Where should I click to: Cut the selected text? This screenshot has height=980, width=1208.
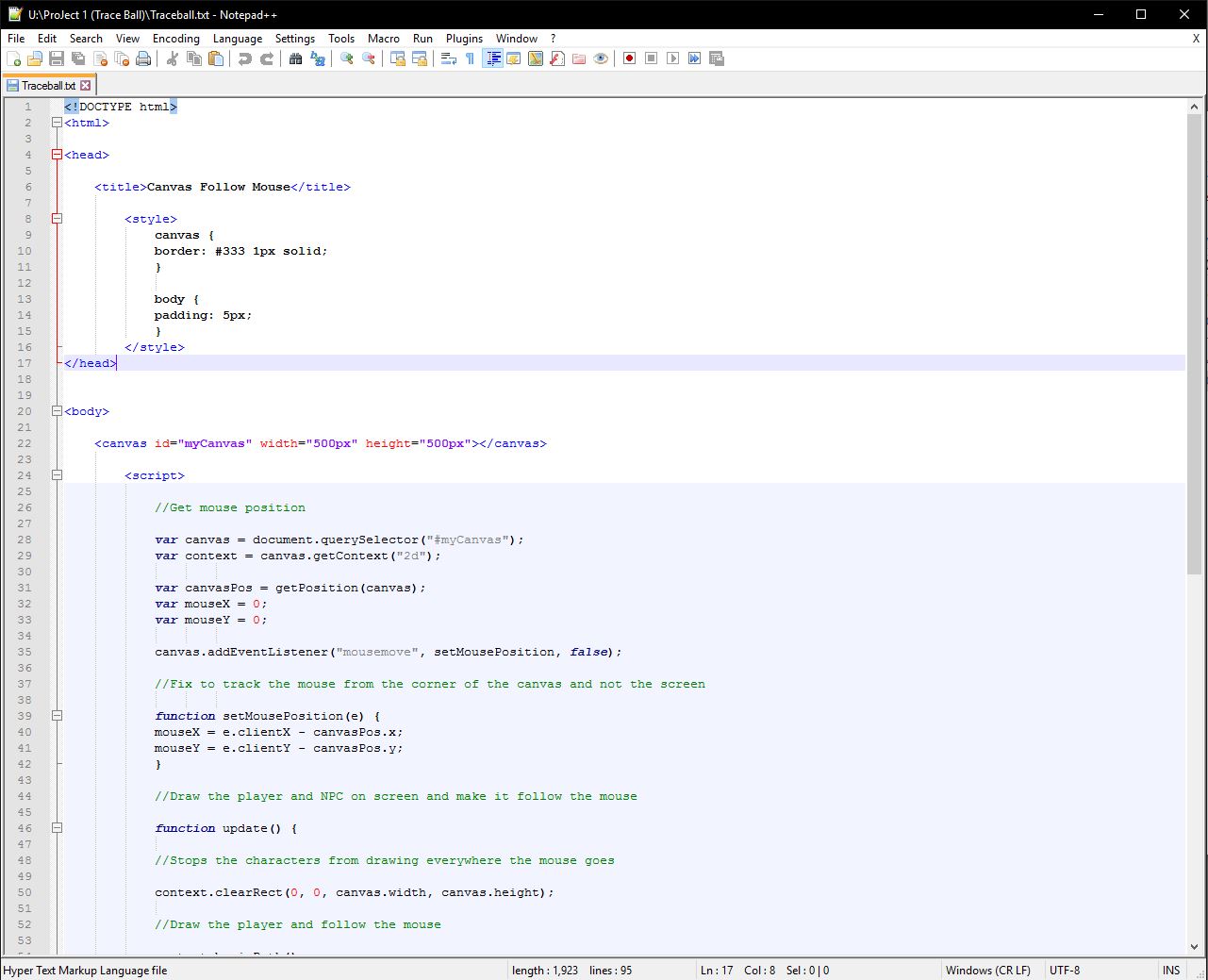point(172,58)
